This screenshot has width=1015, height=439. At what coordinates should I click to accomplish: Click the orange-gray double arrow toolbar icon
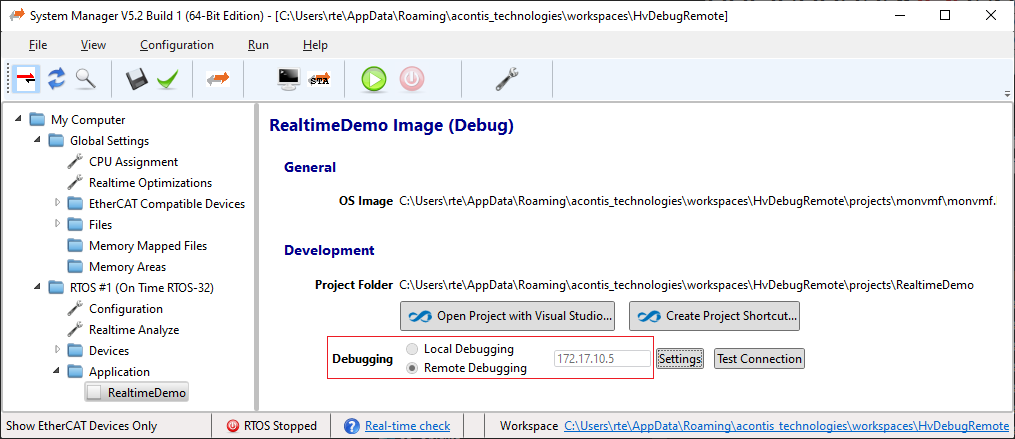pyautogui.click(x=218, y=79)
